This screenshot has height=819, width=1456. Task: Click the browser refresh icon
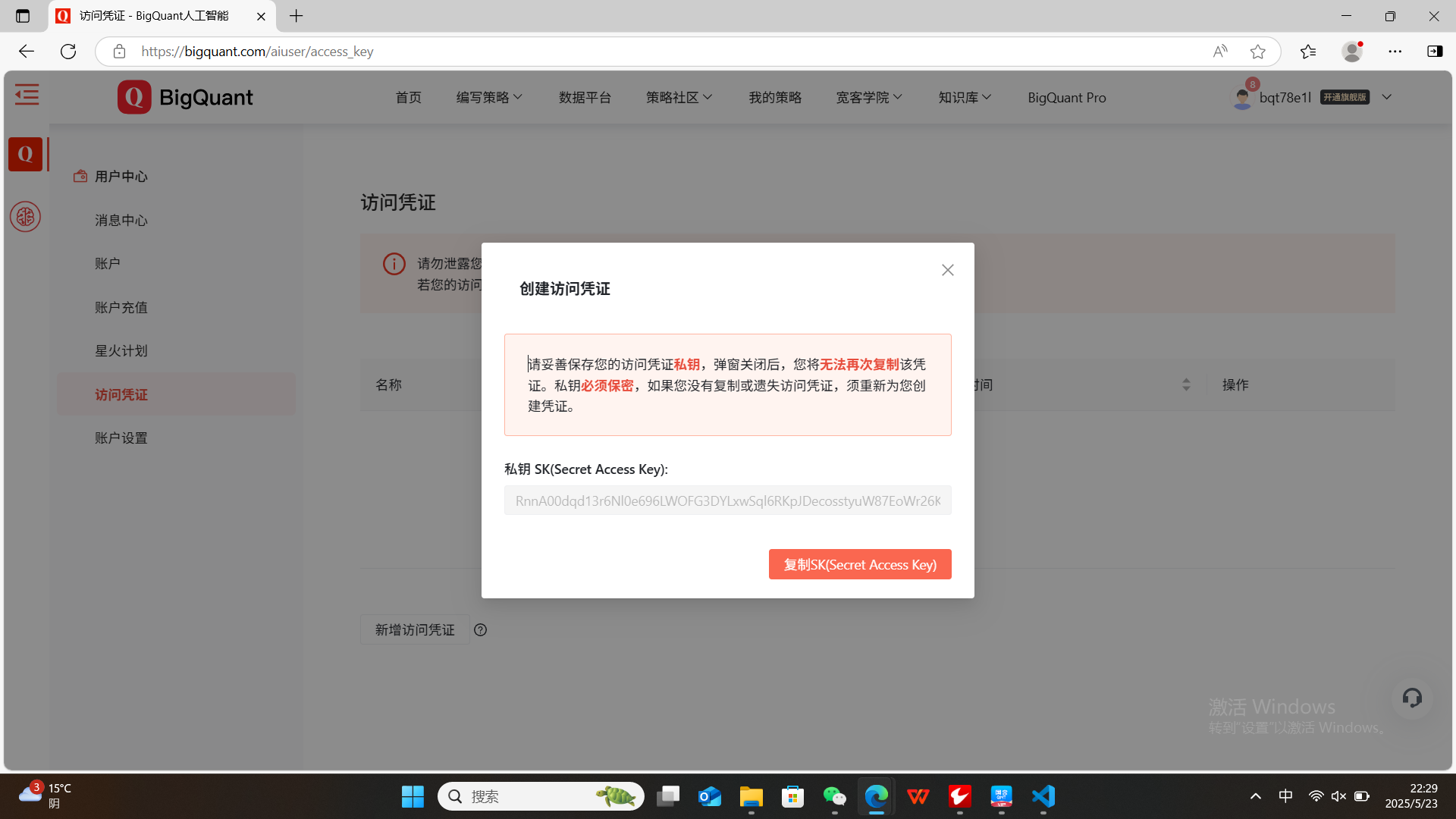(x=68, y=52)
